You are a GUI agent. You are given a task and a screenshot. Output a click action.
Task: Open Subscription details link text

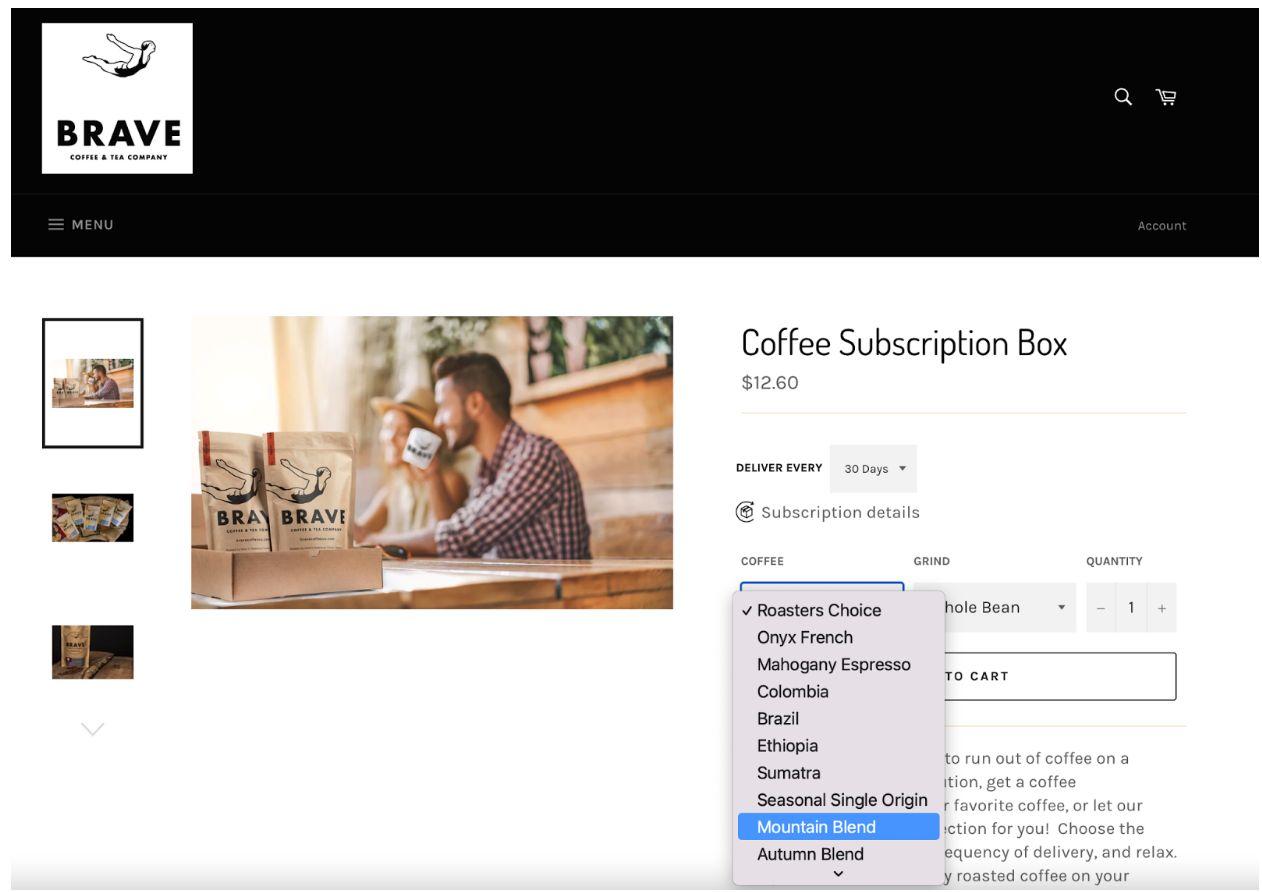click(x=840, y=513)
